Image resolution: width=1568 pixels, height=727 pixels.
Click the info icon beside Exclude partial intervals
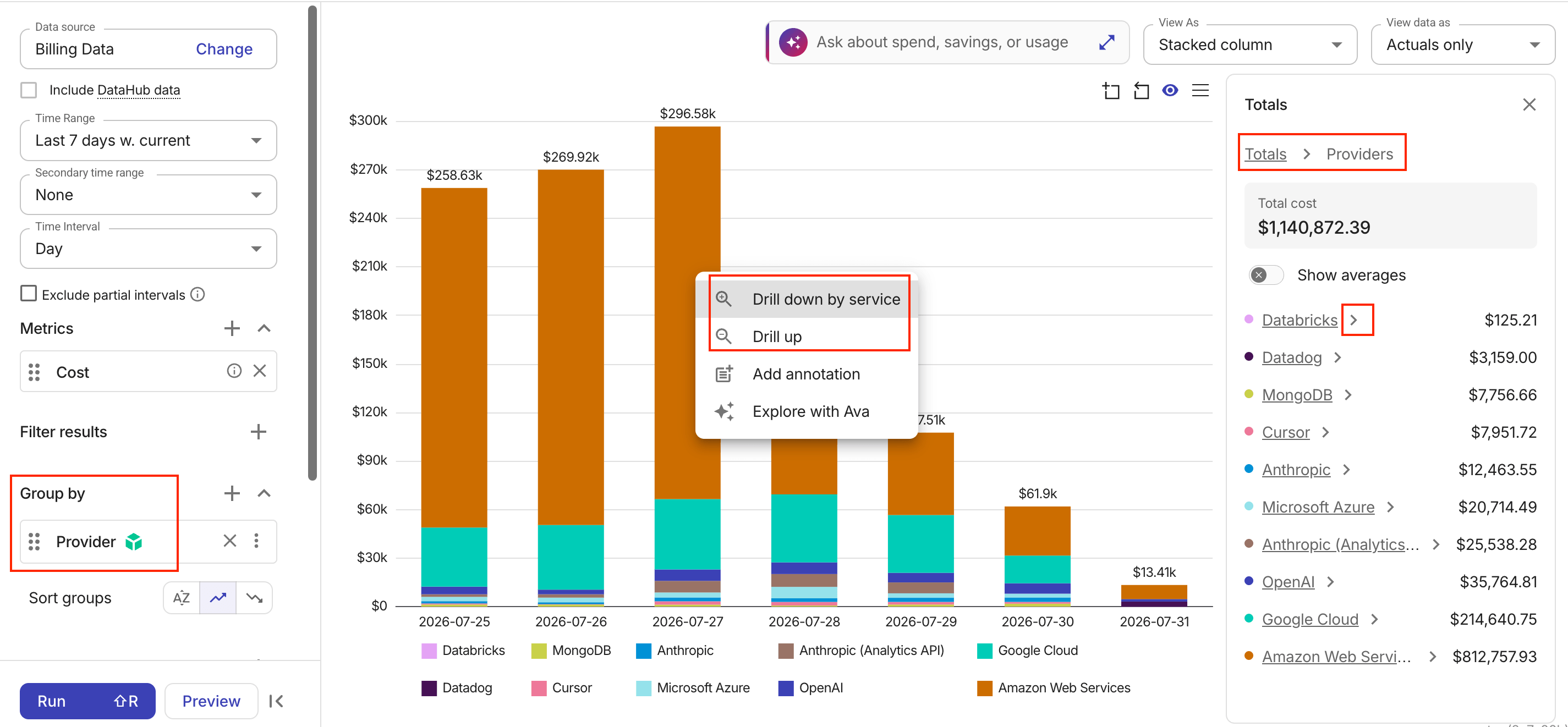(198, 294)
